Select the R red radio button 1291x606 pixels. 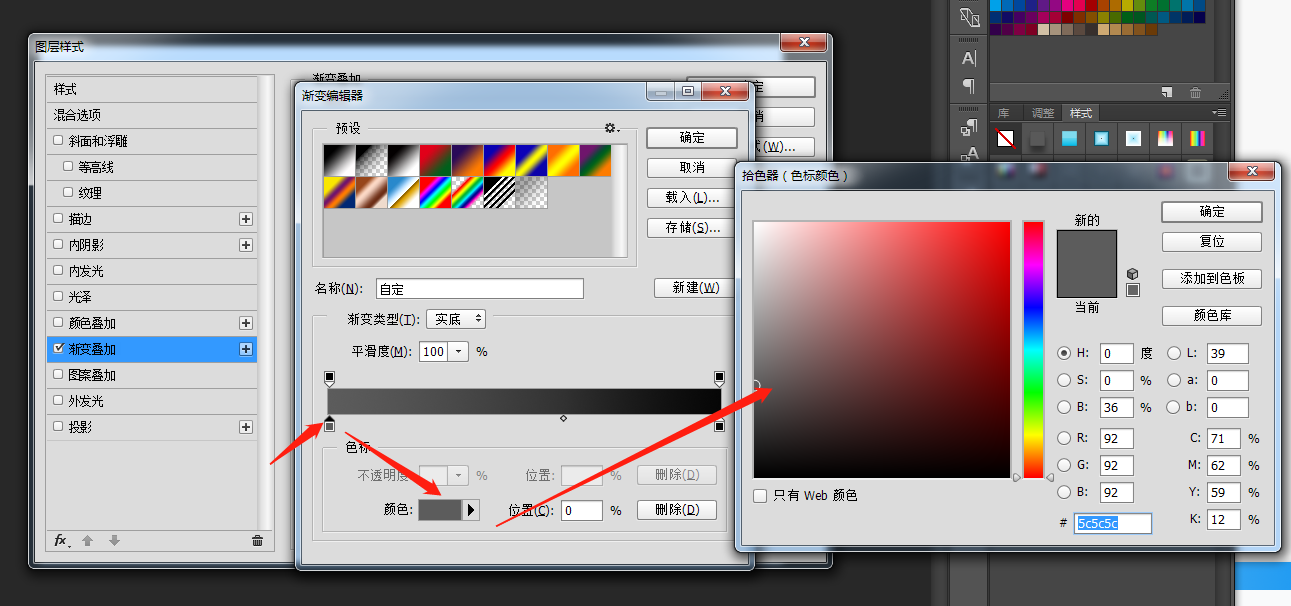[x=1064, y=438]
